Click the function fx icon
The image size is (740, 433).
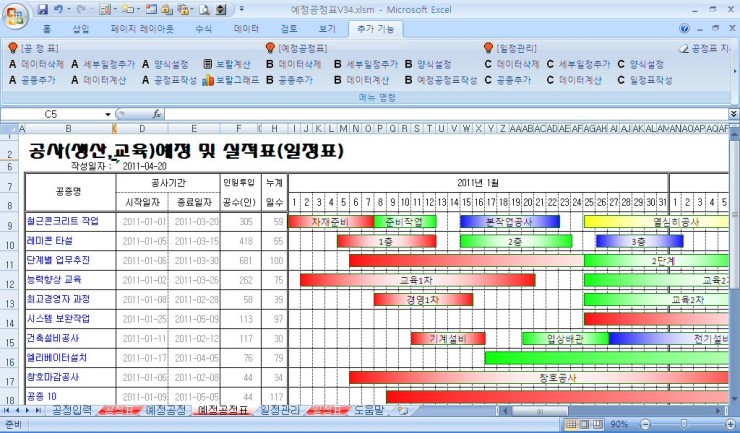[157, 114]
